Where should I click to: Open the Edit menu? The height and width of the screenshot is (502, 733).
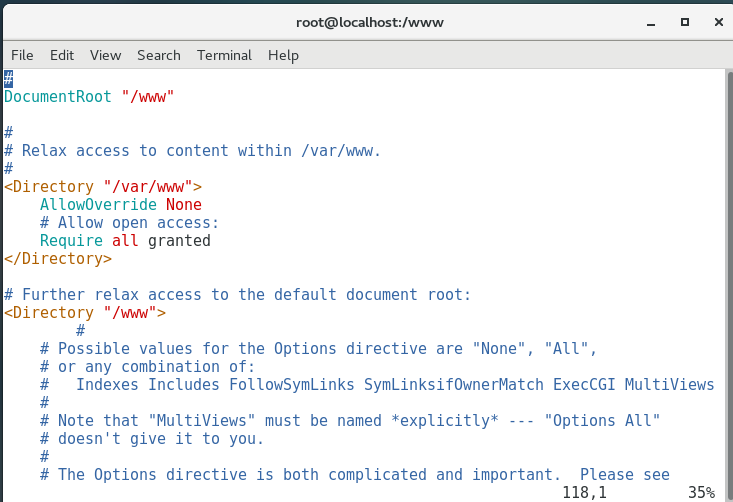coord(62,55)
